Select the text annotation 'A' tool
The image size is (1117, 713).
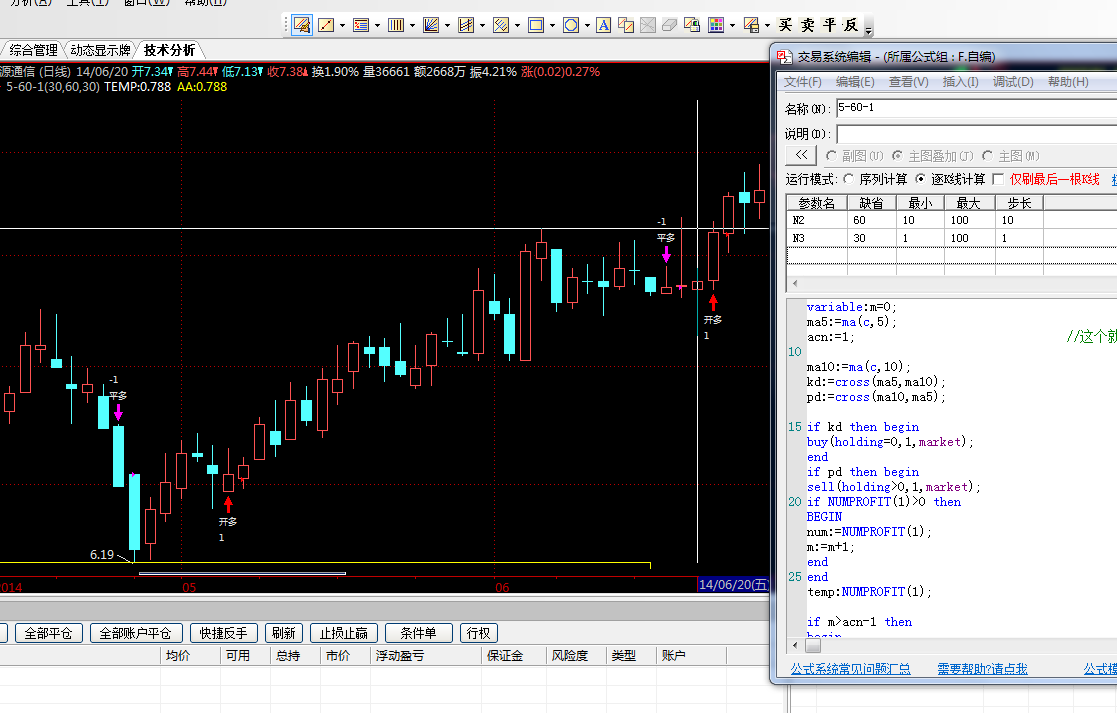coord(605,25)
